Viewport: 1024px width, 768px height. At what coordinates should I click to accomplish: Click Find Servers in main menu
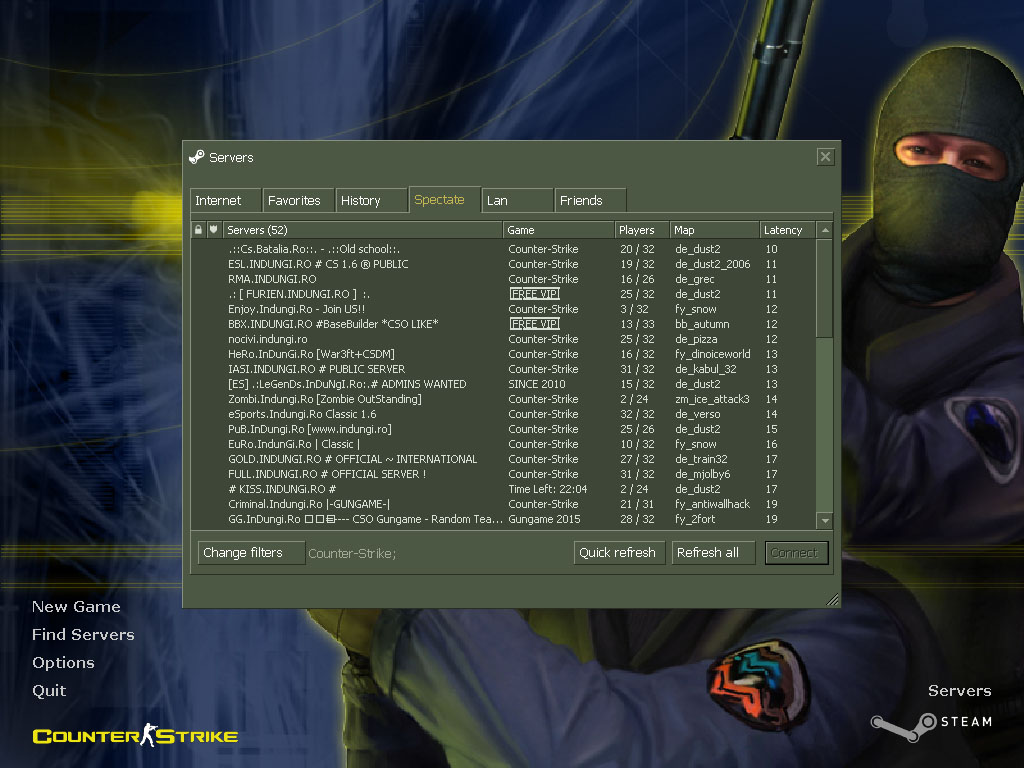coord(84,635)
